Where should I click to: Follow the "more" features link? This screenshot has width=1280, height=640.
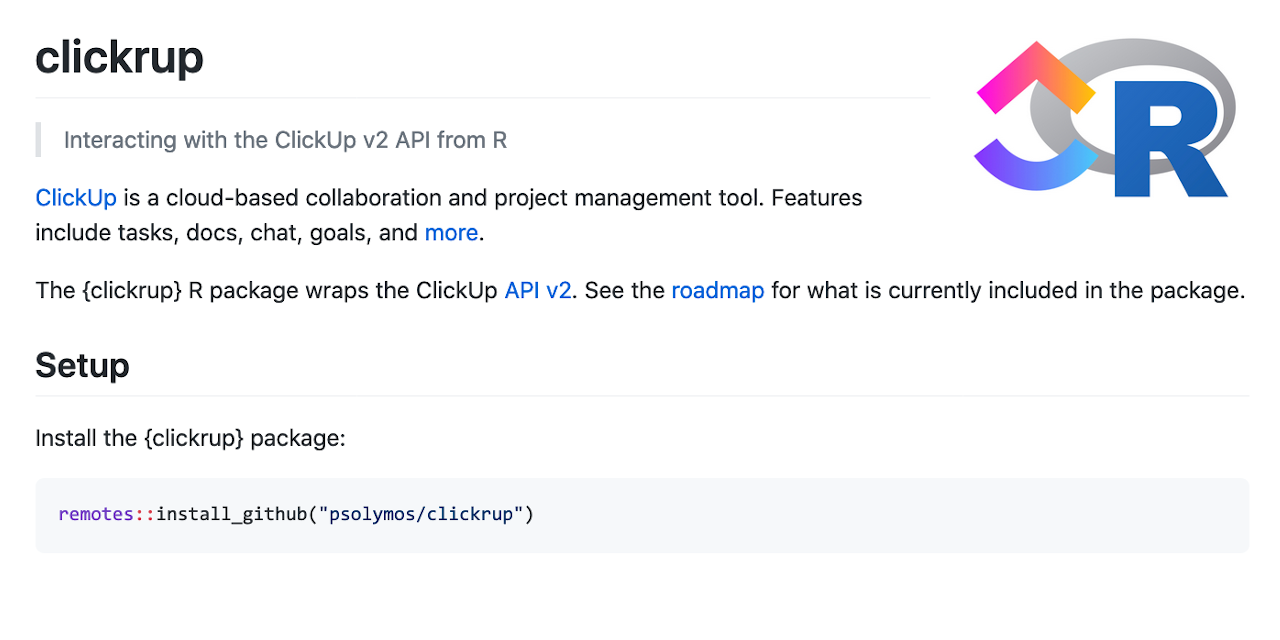pyautogui.click(x=451, y=233)
